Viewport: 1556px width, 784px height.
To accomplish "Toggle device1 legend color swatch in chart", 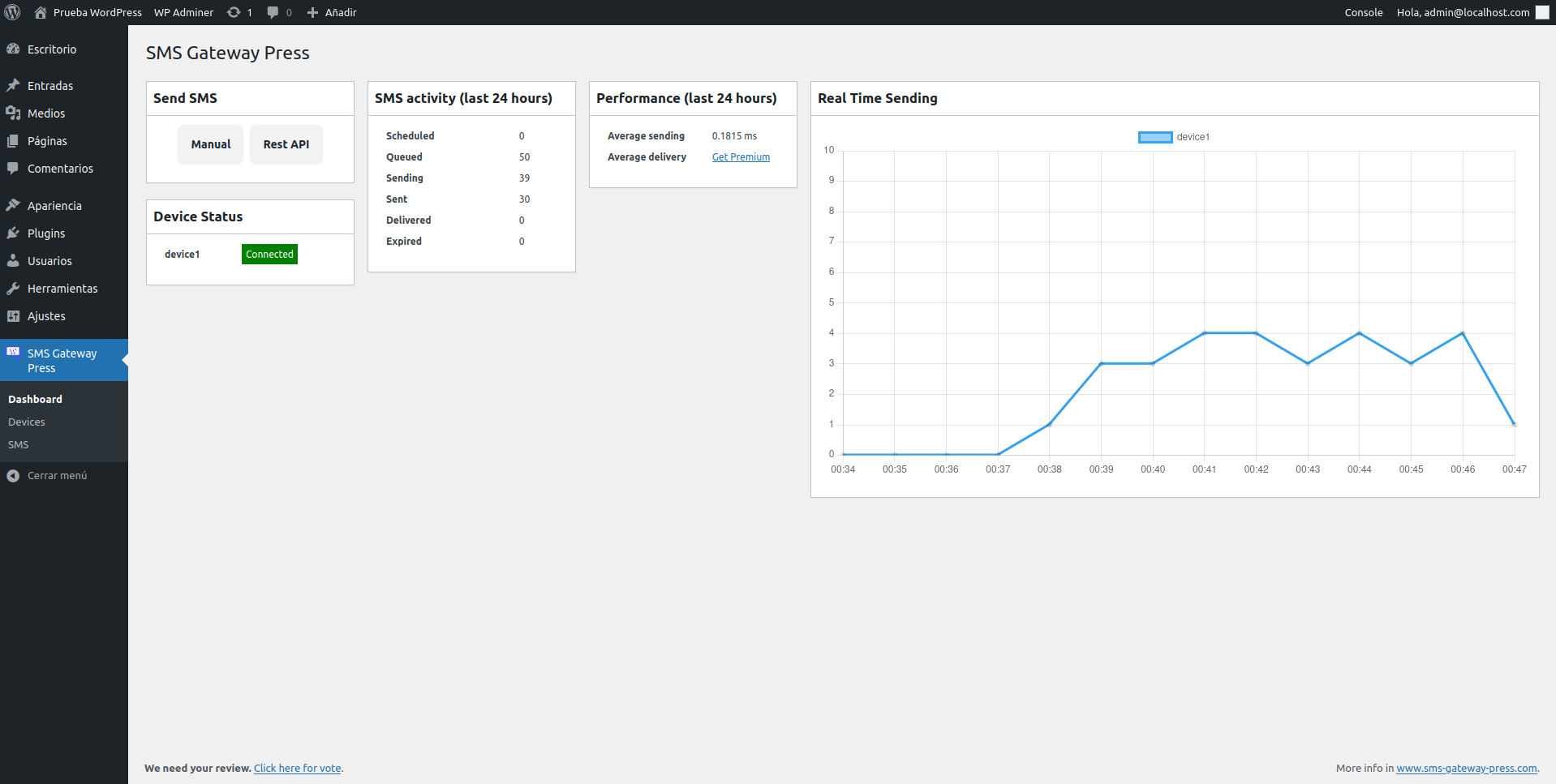I will 1155,137.
